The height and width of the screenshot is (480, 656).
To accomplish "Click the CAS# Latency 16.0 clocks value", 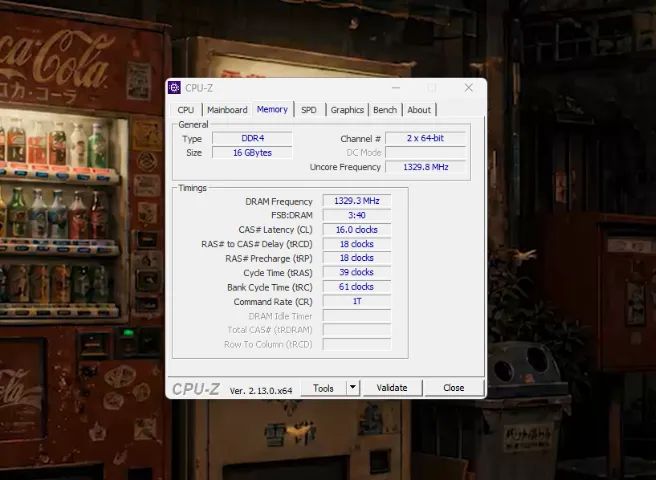I will (x=357, y=230).
